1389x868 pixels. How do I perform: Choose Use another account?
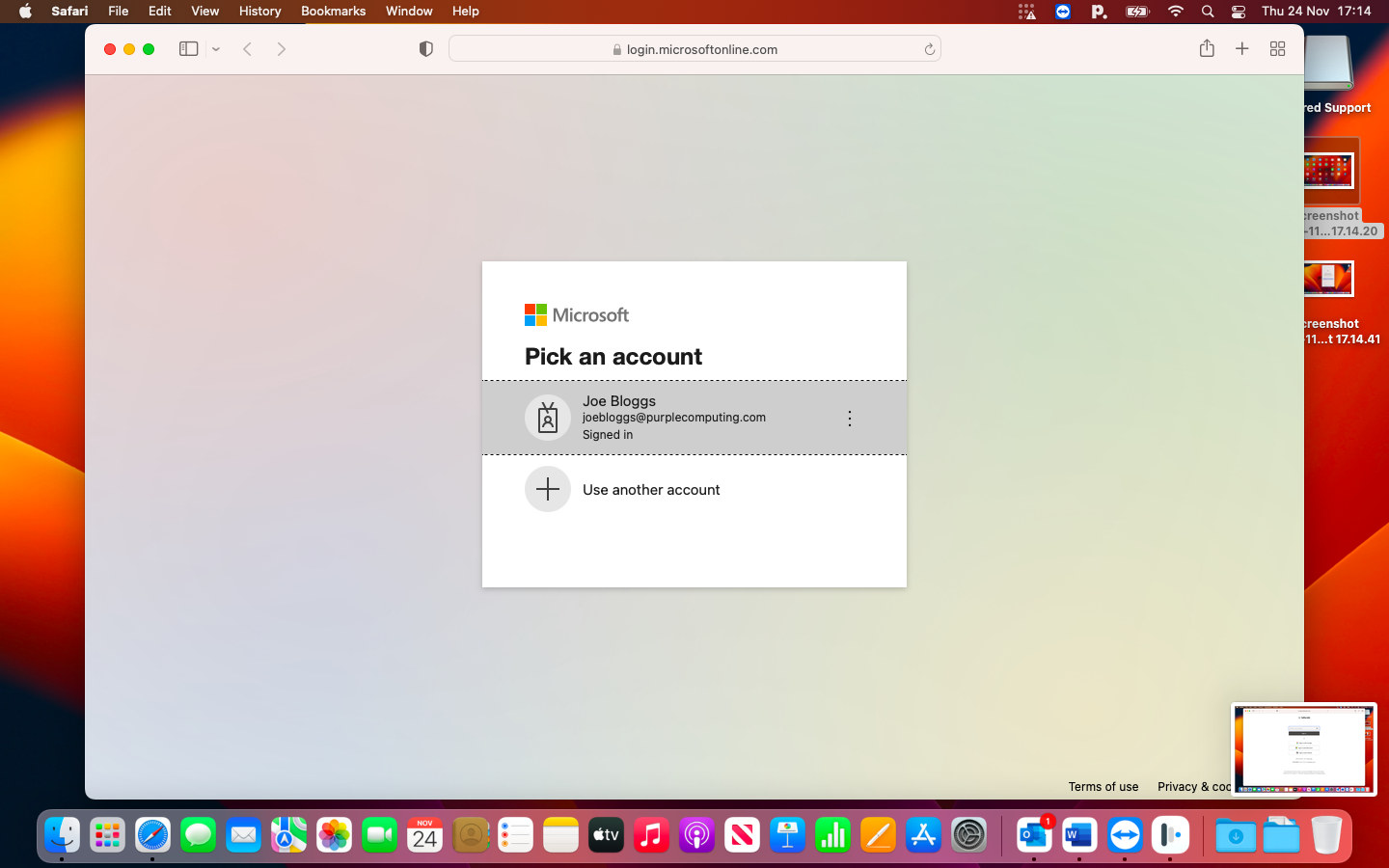[x=651, y=490]
